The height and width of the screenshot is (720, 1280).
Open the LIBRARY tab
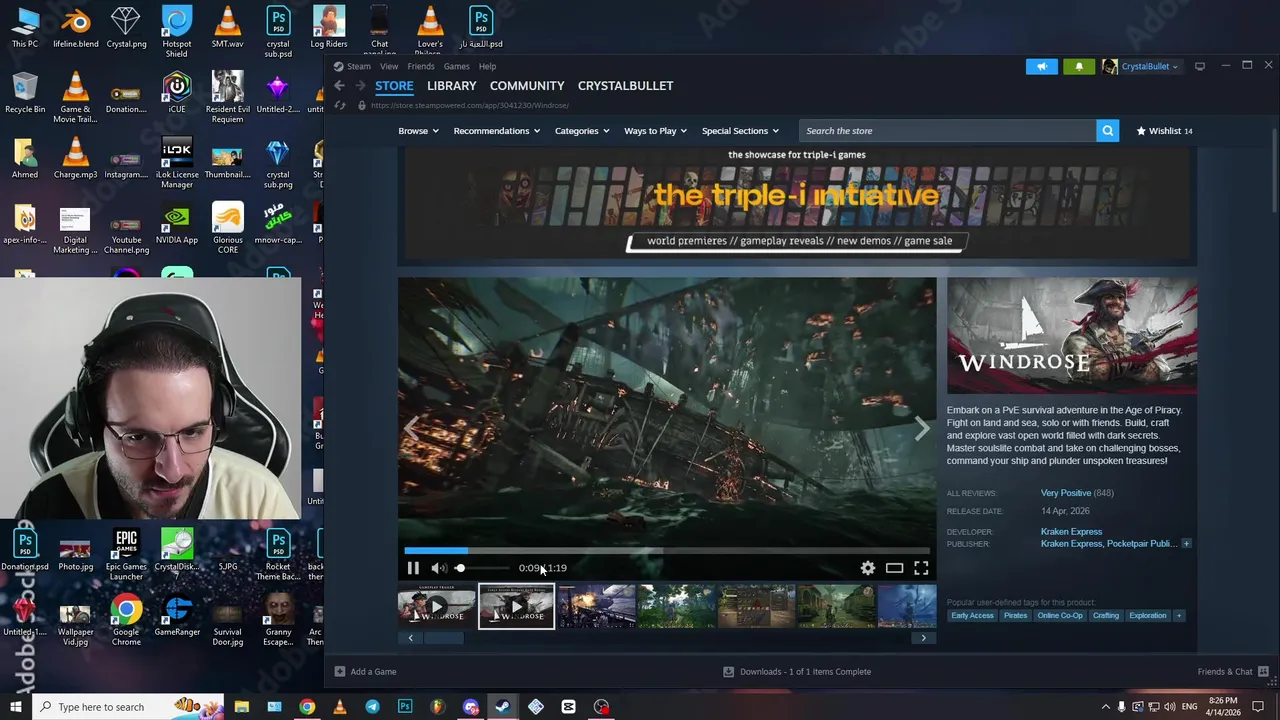452,86
